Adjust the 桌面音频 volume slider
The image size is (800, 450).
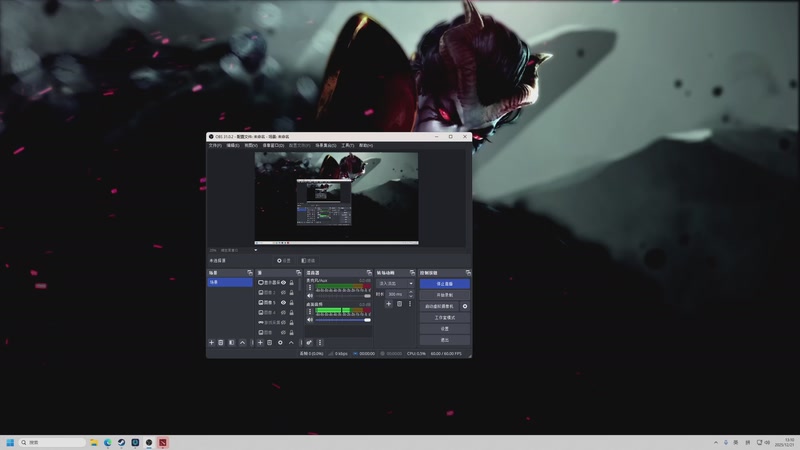pos(343,320)
